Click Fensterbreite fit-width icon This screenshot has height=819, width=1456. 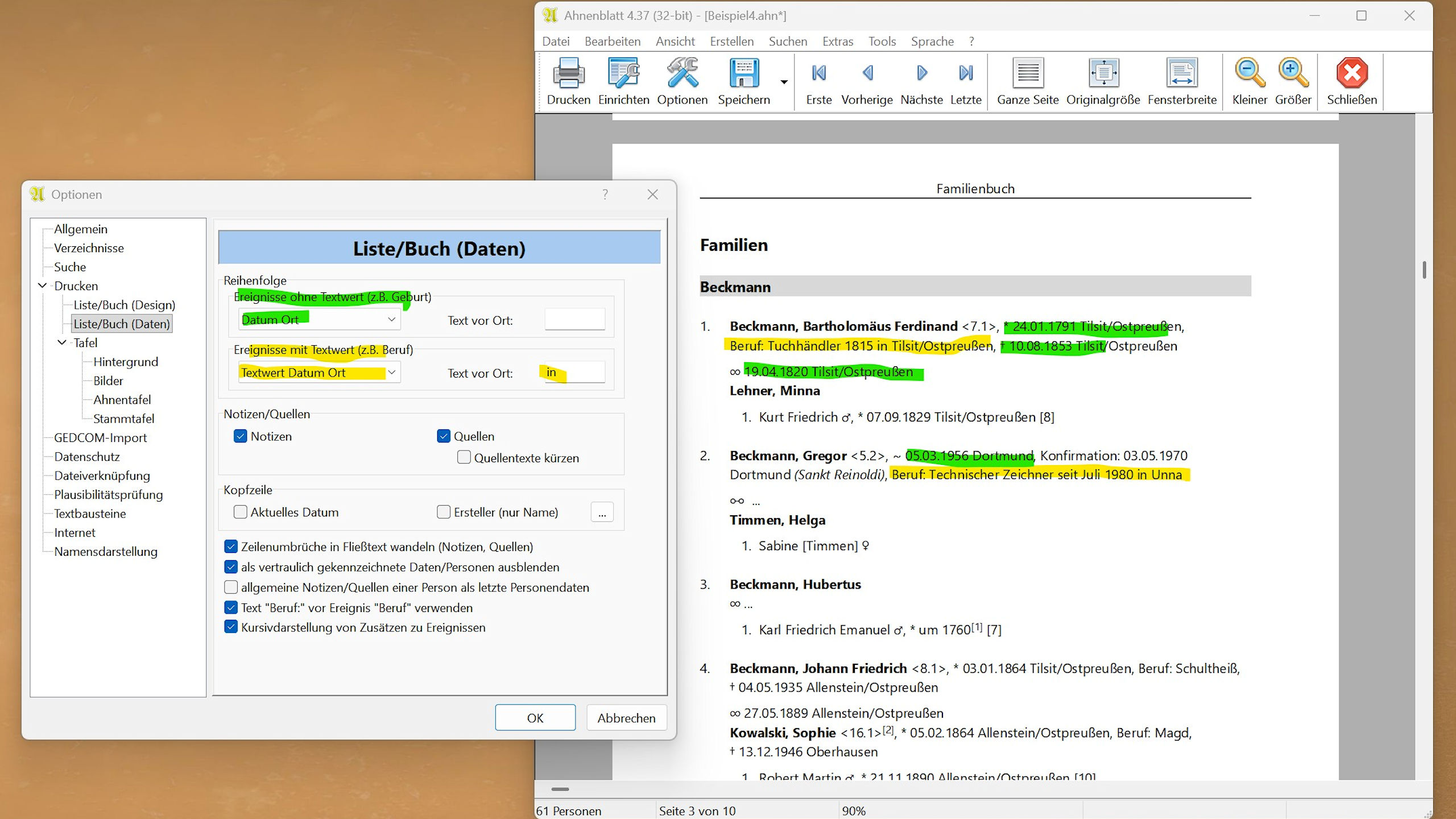pyautogui.click(x=1182, y=73)
